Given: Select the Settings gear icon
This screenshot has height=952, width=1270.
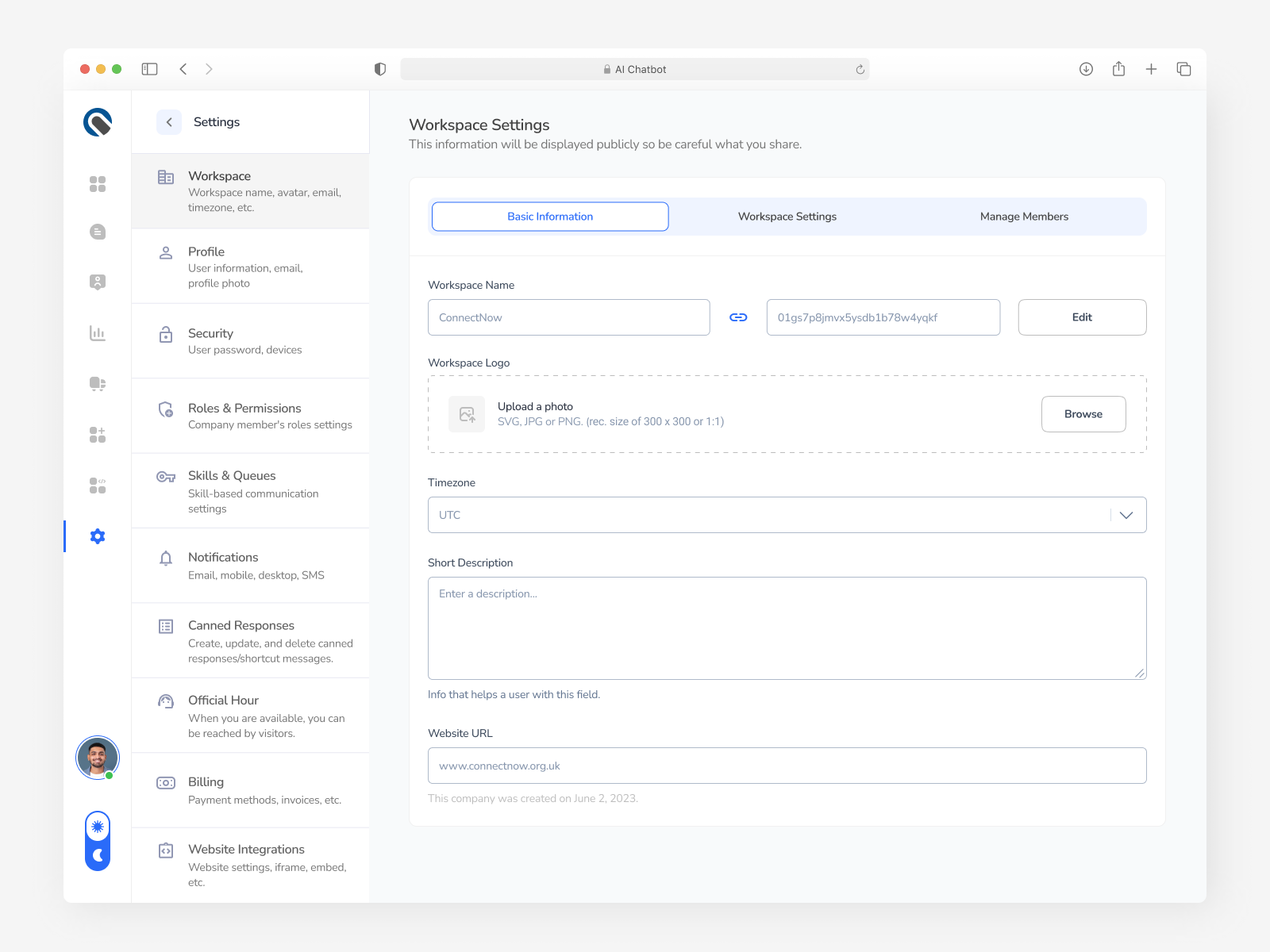Looking at the screenshot, I should click(x=97, y=535).
